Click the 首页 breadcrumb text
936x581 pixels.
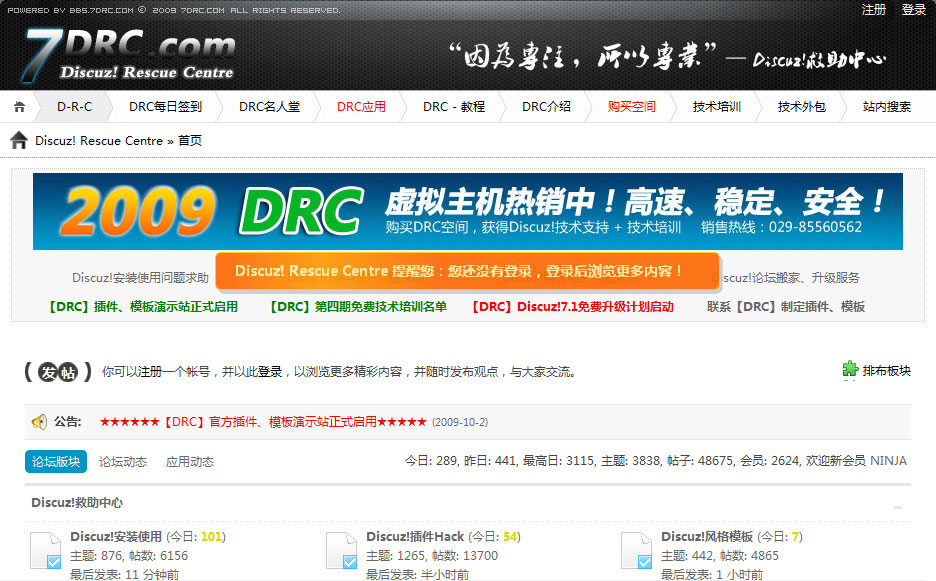(x=190, y=141)
